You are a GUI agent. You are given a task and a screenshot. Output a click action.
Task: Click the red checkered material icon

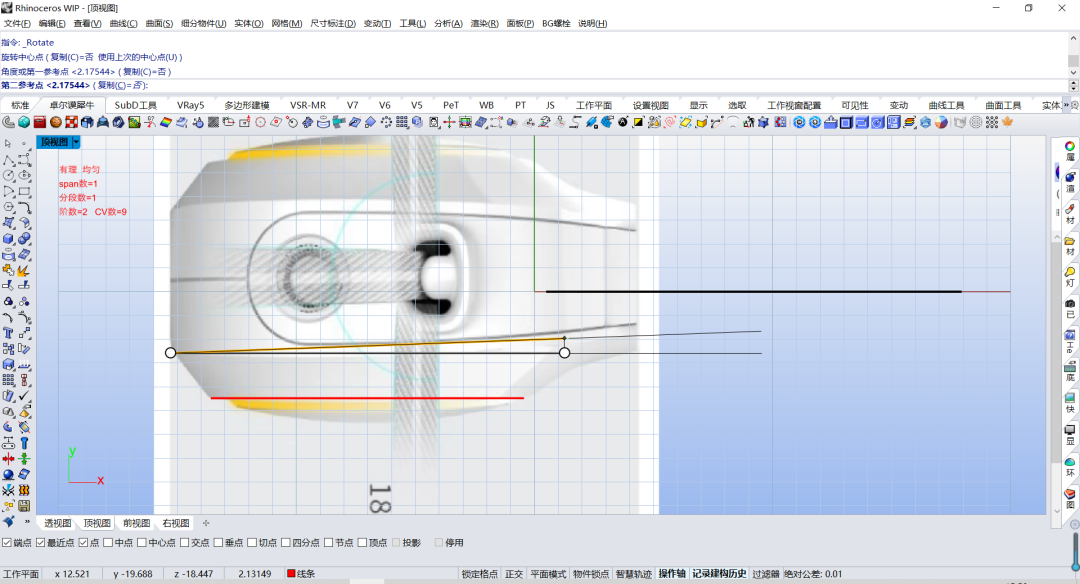coord(72,123)
